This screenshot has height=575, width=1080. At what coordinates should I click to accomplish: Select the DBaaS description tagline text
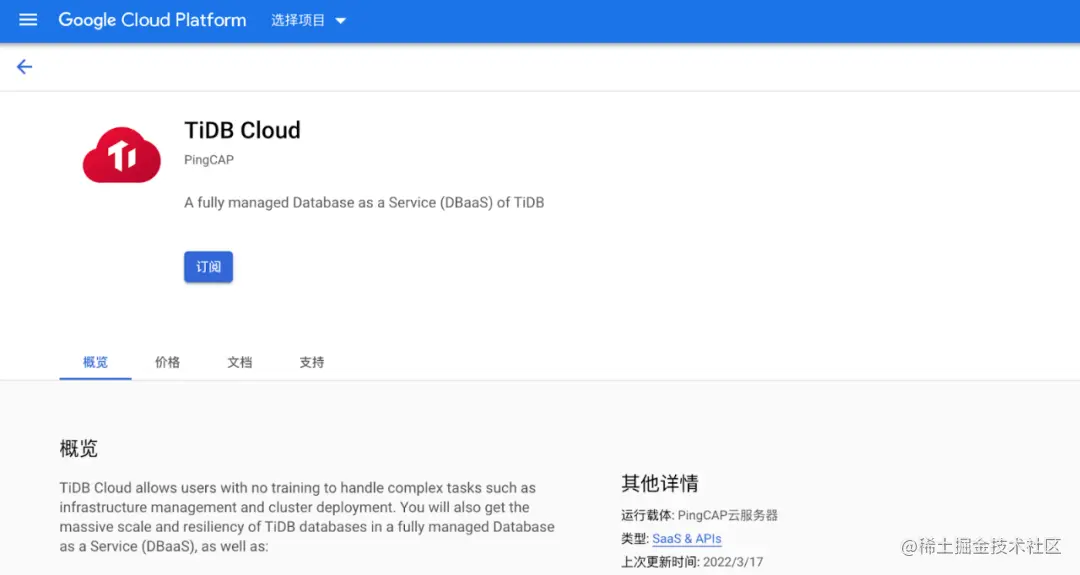(x=364, y=202)
